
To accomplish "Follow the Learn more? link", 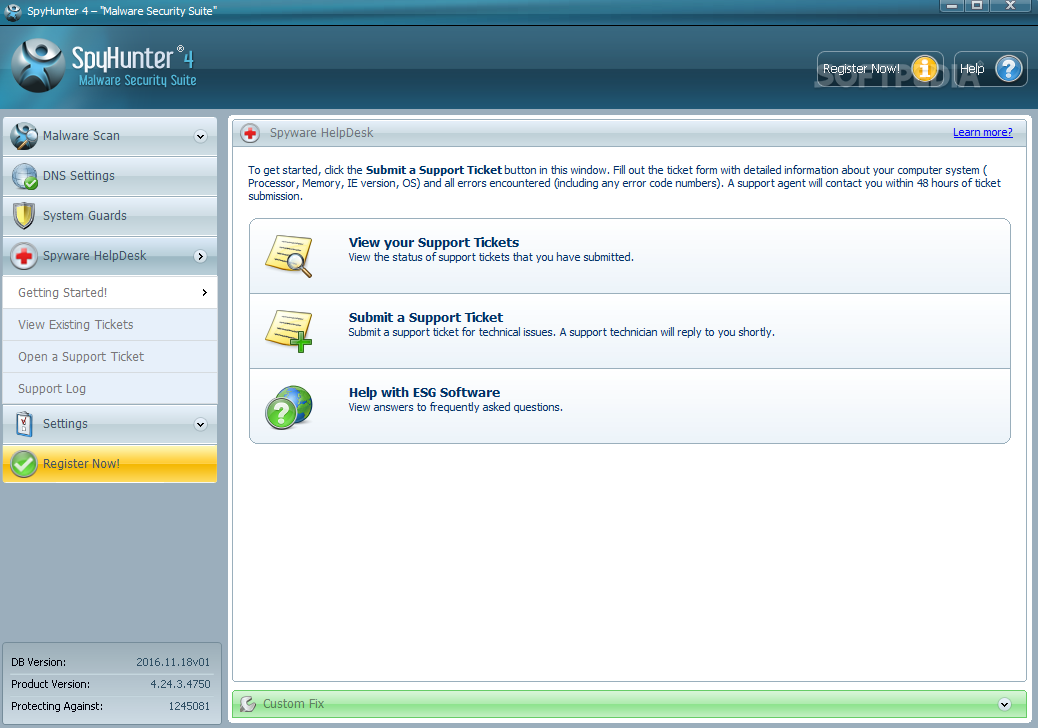I will click(982, 132).
